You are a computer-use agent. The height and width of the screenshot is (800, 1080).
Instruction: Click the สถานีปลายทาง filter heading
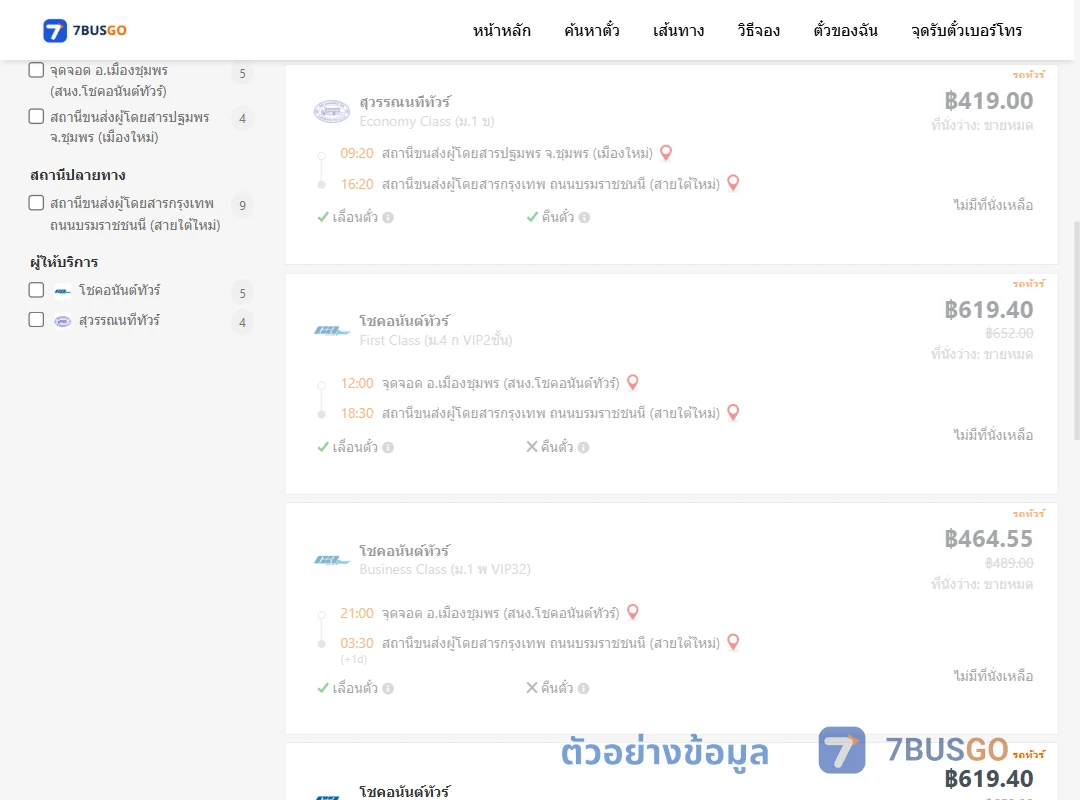tap(78, 175)
